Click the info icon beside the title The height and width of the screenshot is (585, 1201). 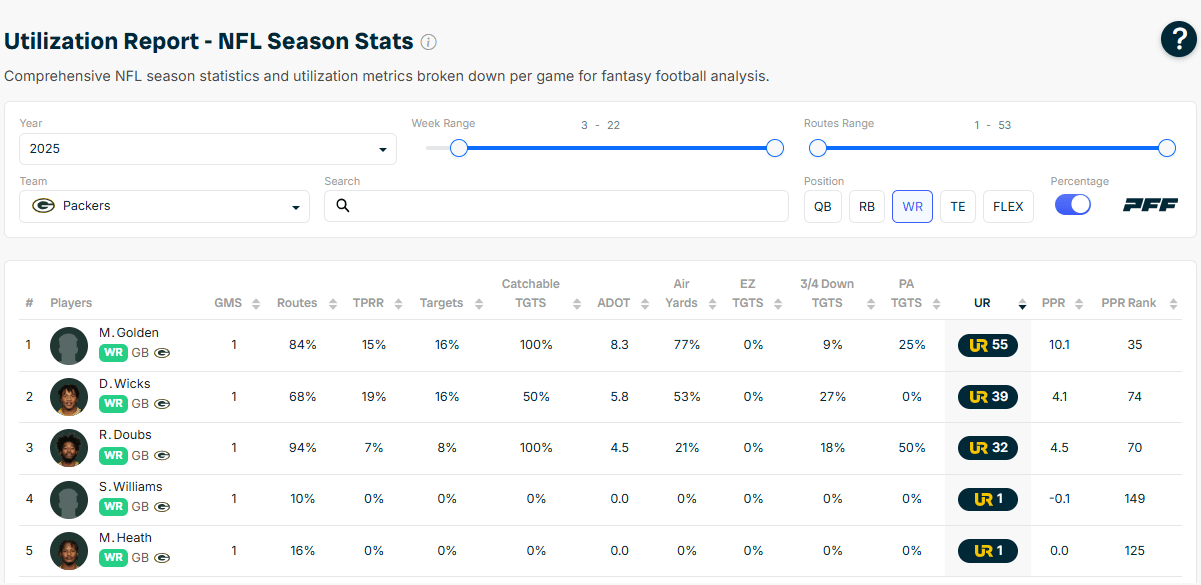coord(428,42)
